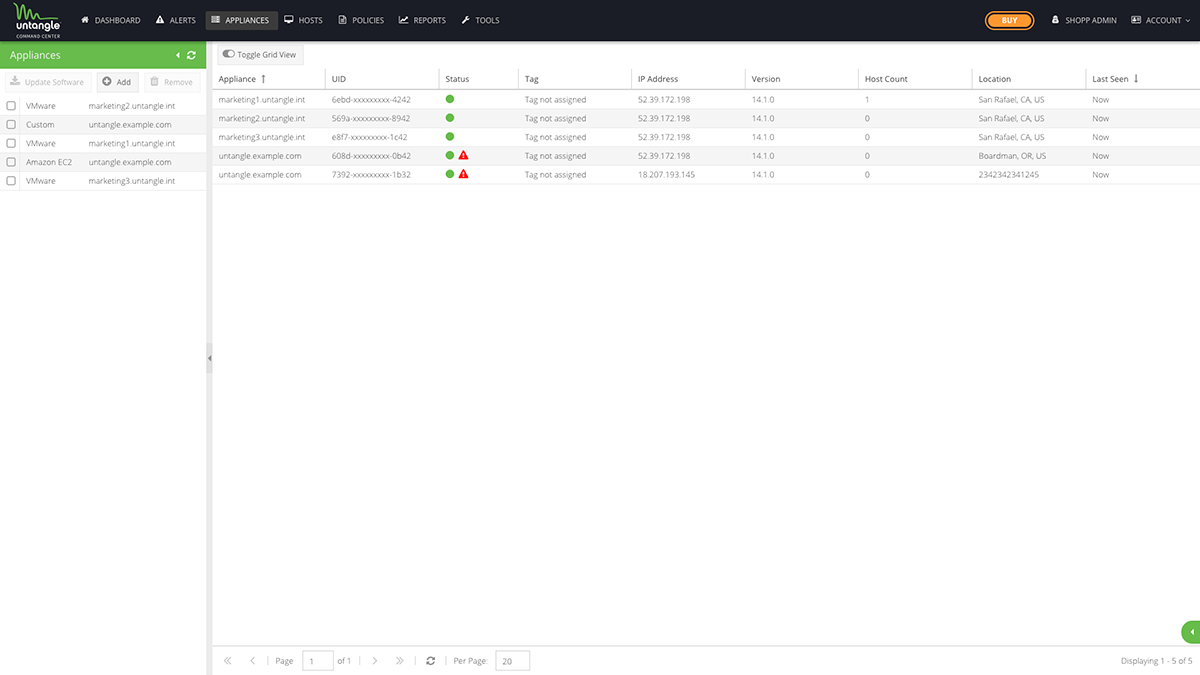Check the box for Custom untangle.example.com
1200x675 pixels.
tap(11, 125)
